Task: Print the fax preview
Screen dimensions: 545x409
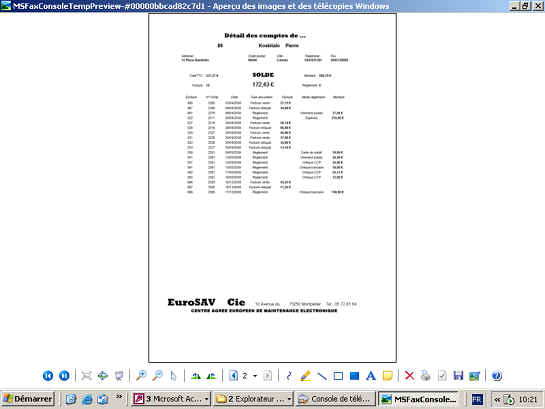Action: 425,376
